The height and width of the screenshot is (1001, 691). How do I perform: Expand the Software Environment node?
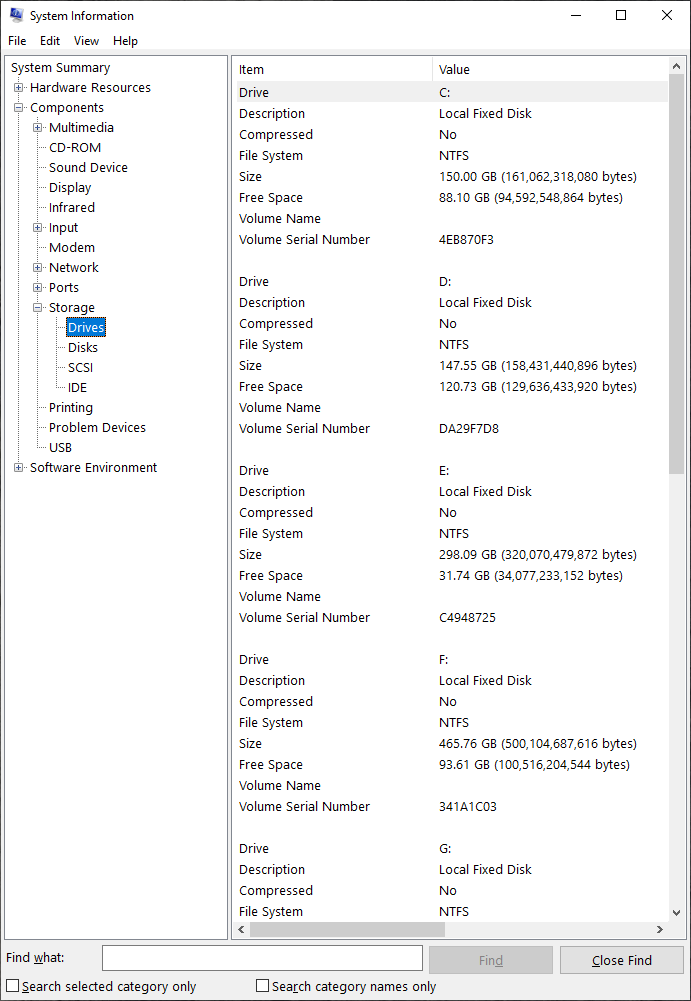tap(19, 467)
